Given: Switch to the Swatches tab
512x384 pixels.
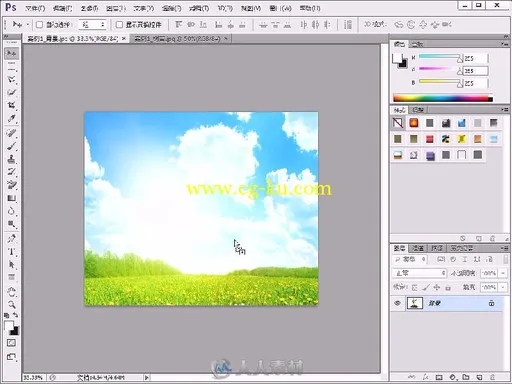Looking at the screenshot, I should (417, 44).
